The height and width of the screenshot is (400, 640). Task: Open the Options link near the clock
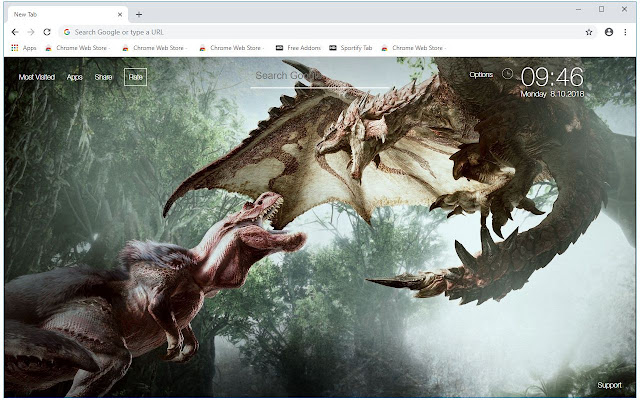click(481, 74)
